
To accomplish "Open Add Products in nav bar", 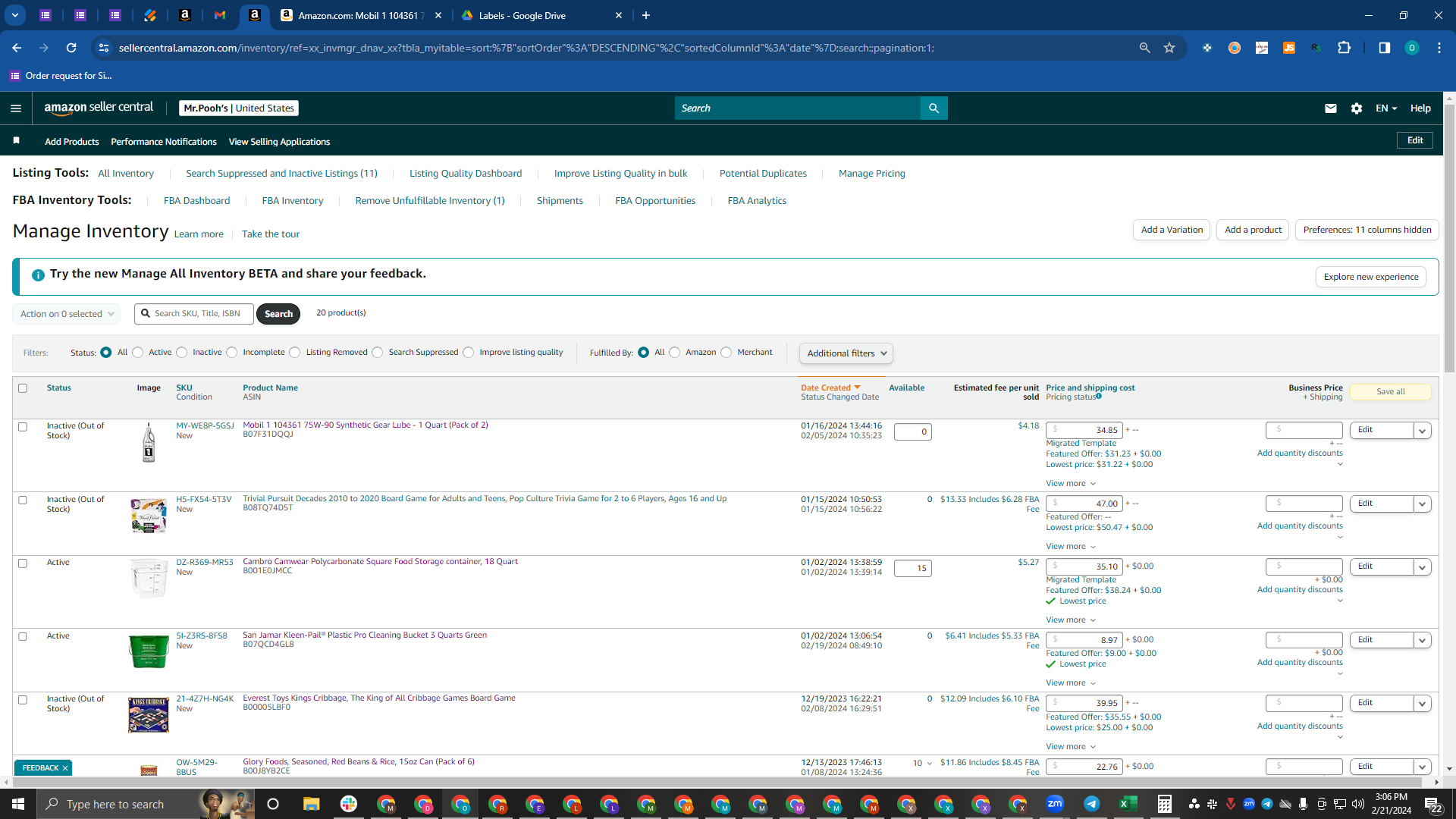I will click(72, 142).
